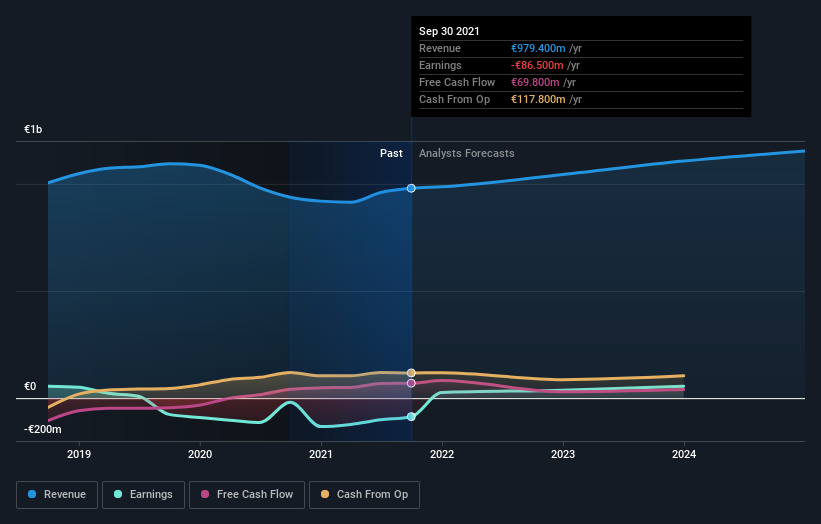Click the Revenue row label in tooltip

(440, 48)
